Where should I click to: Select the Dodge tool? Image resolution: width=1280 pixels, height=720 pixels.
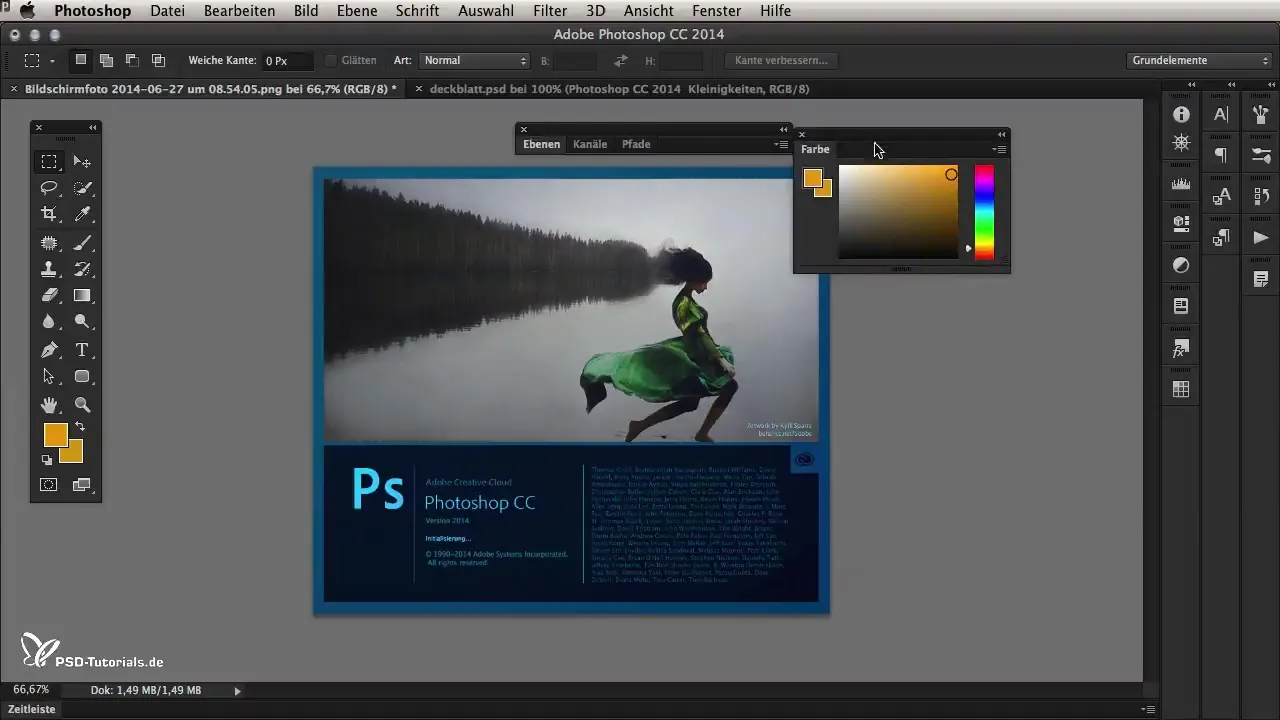pyautogui.click(x=83, y=322)
